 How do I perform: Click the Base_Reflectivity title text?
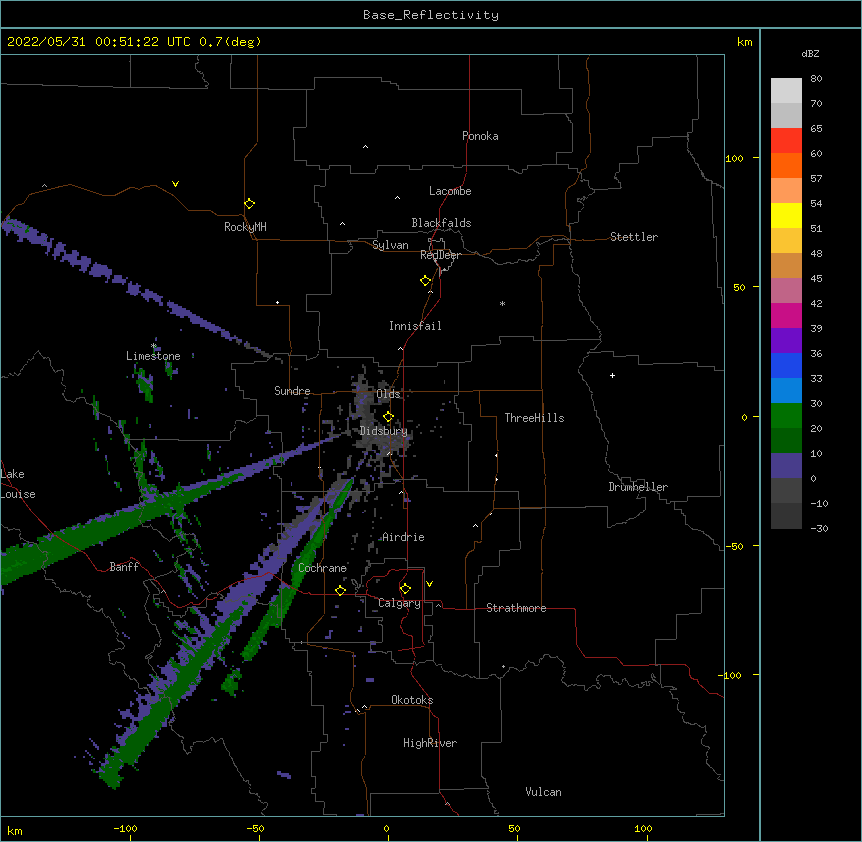click(x=431, y=15)
